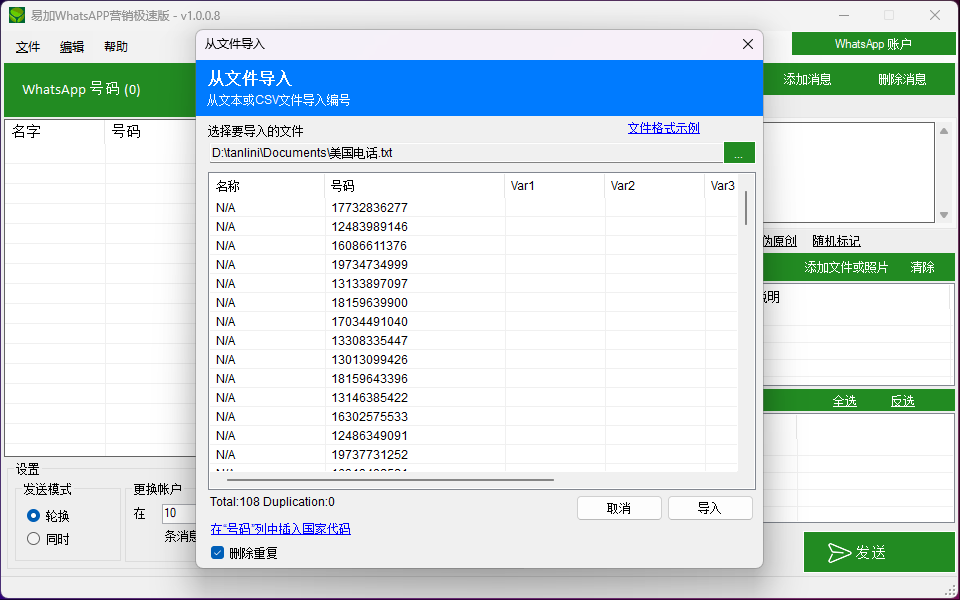Open the 文件格式示例 link
Viewport: 960px width, 600px height.
coord(664,128)
